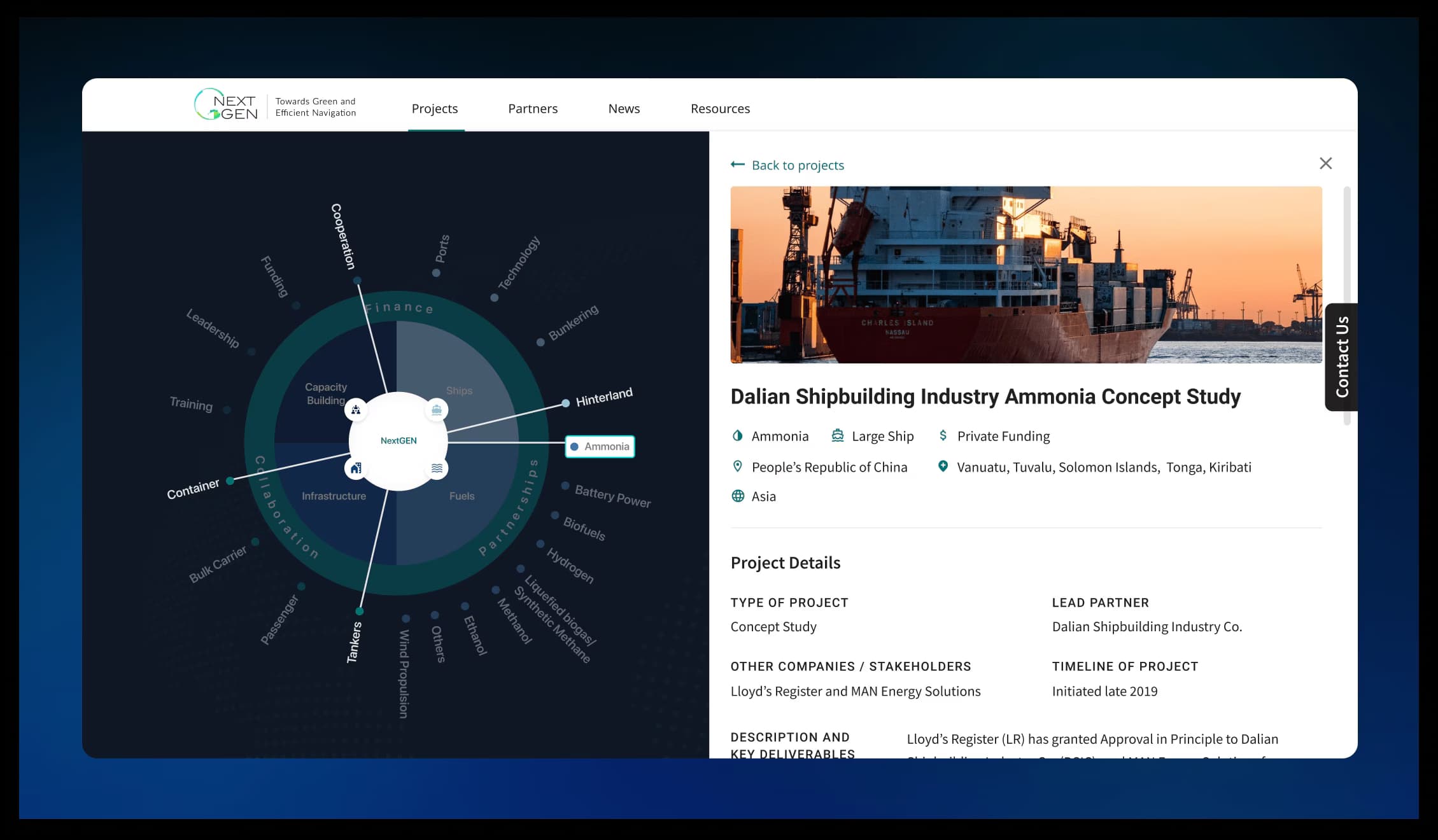Viewport: 1438px width, 840px height.
Task: Open the News section in the navigation
Action: [x=624, y=108]
